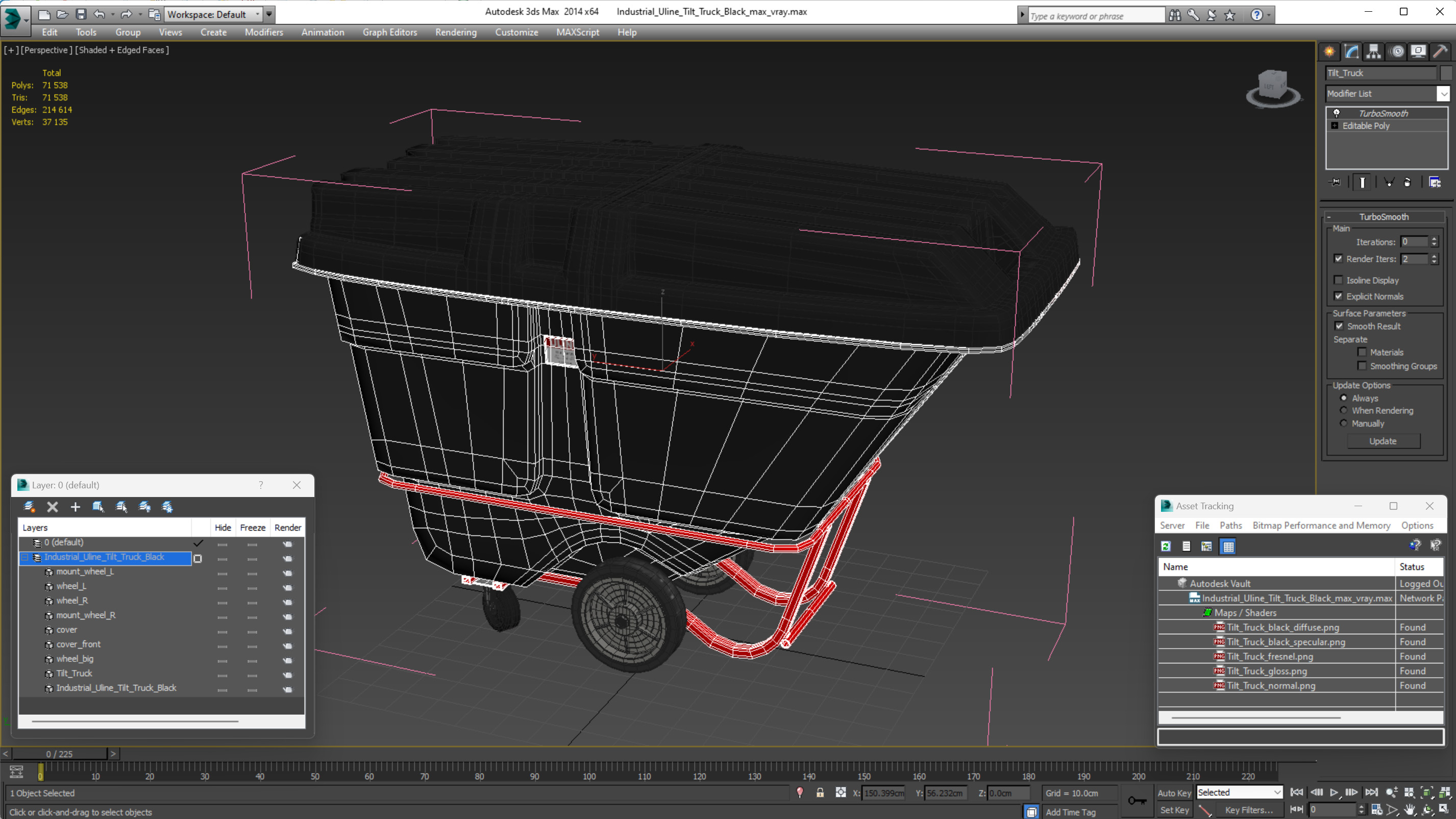This screenshot has height=819, width=1456.
Task: Click the Save File toolbar icon
Action: click(x=81, y=14)
